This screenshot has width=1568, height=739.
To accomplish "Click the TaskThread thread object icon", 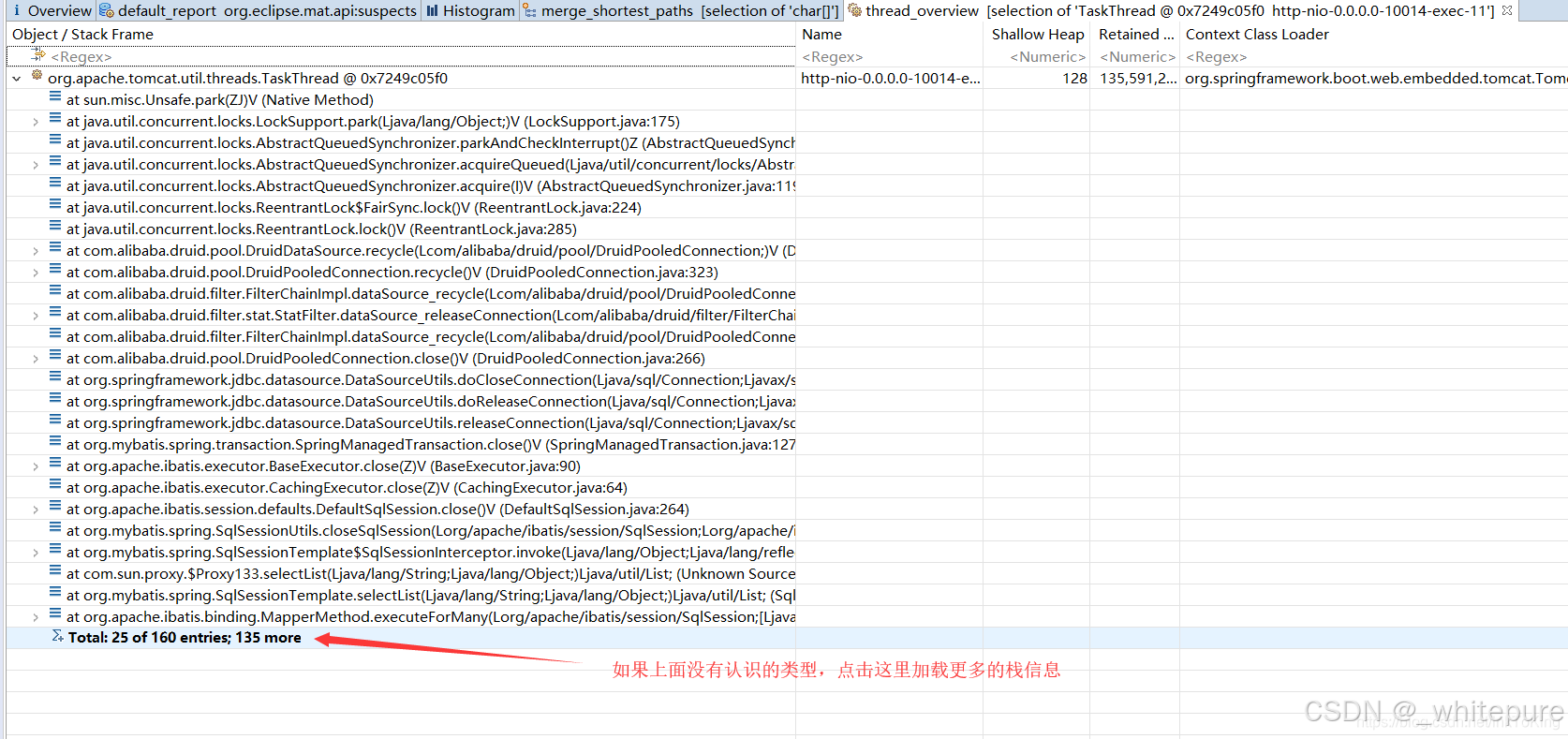I will click(37, 76).
